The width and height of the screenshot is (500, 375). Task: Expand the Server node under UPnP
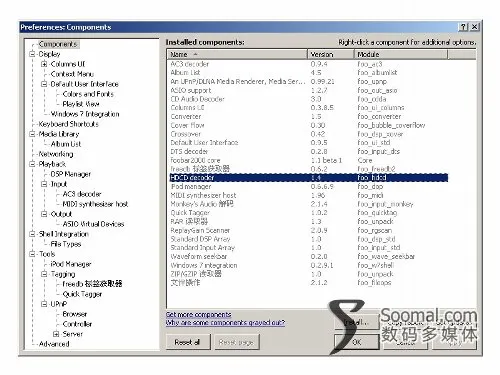[x=56, y=334]
